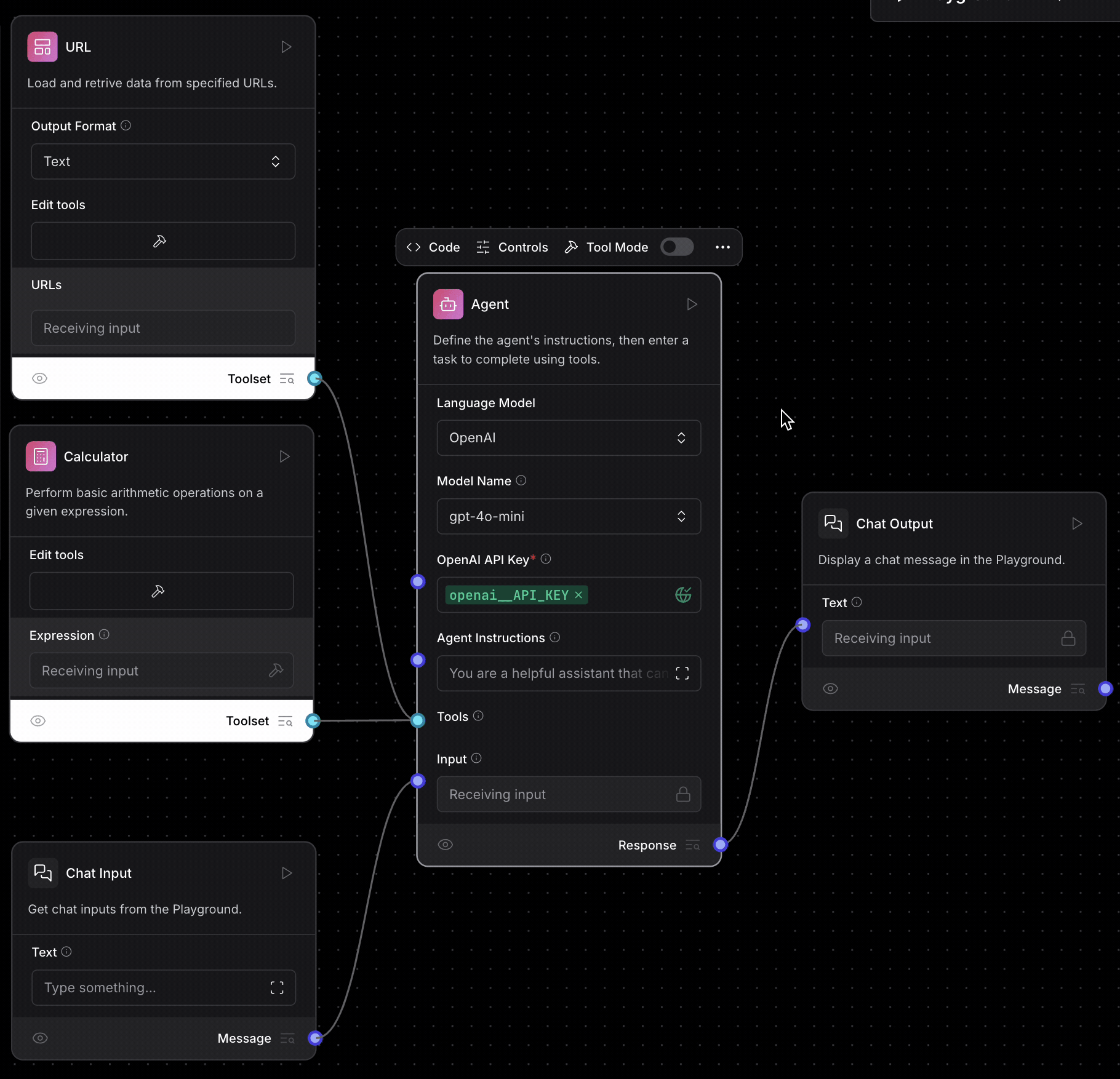Click the Agent Response inspect output icon
The image size is (1120, 1079).
[693, 845]
